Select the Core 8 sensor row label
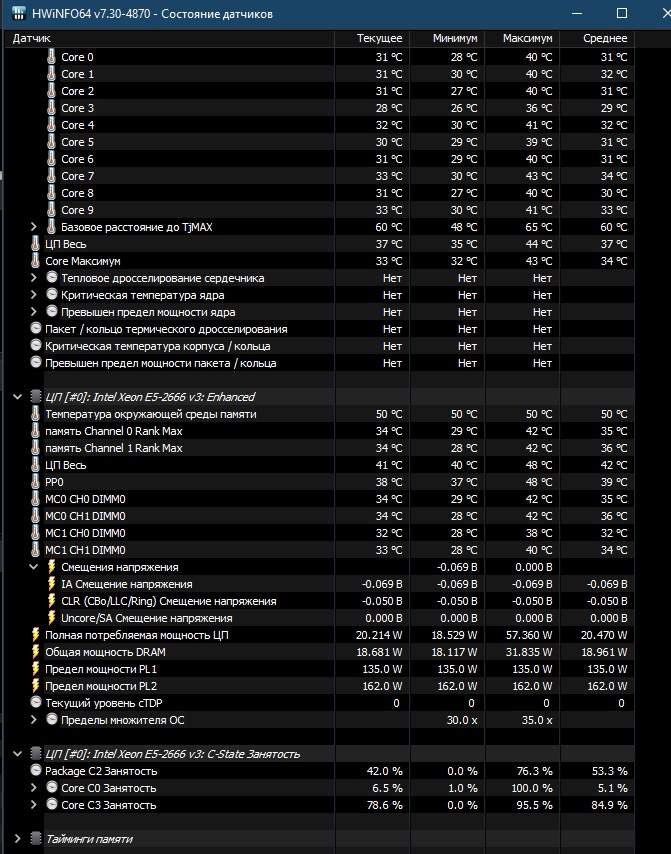This screenshot has height=854, width=671. coord(77,193)
